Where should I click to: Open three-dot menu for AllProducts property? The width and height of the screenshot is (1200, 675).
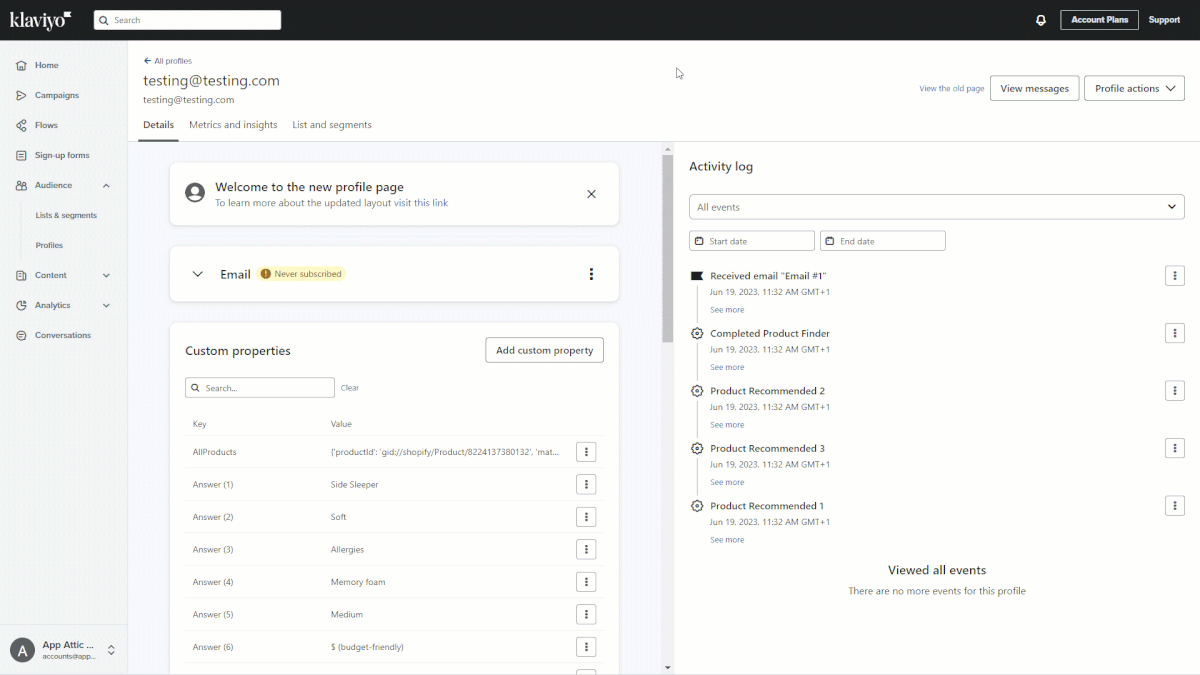[x=586, y=452]
